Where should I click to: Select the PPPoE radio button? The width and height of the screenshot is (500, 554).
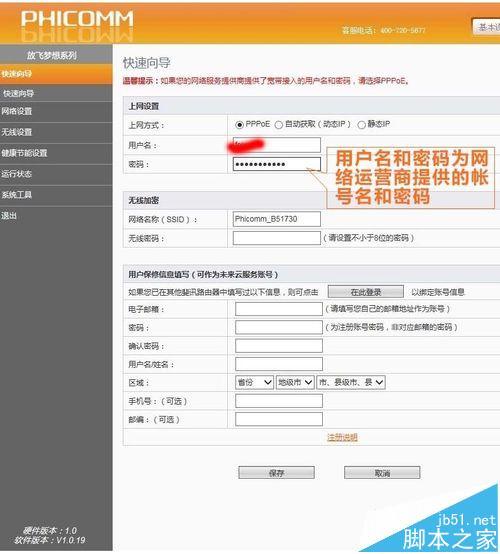pyautogui.click(x=239, y=125)
